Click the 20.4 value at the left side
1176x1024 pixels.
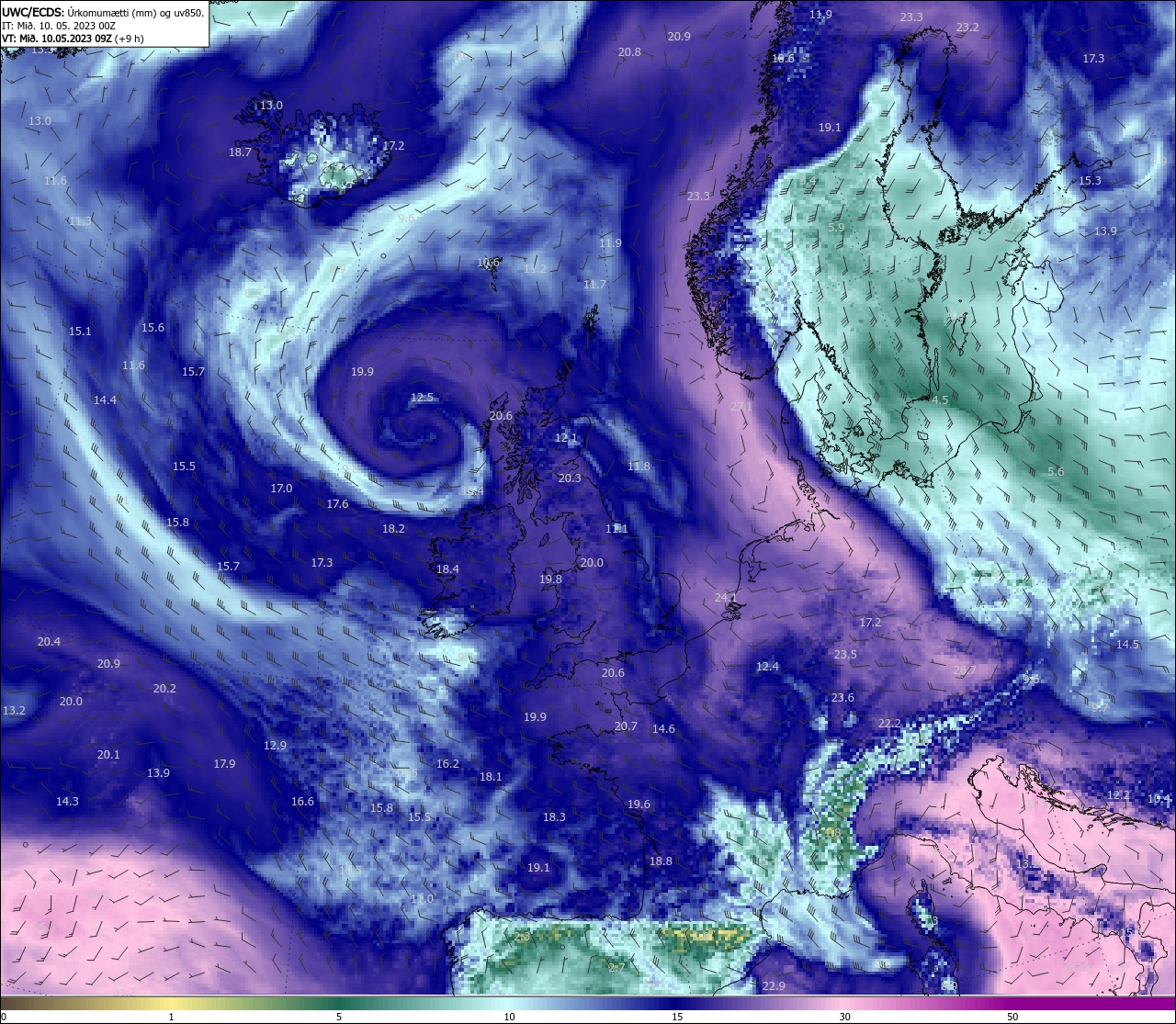[x=49, y=642]
